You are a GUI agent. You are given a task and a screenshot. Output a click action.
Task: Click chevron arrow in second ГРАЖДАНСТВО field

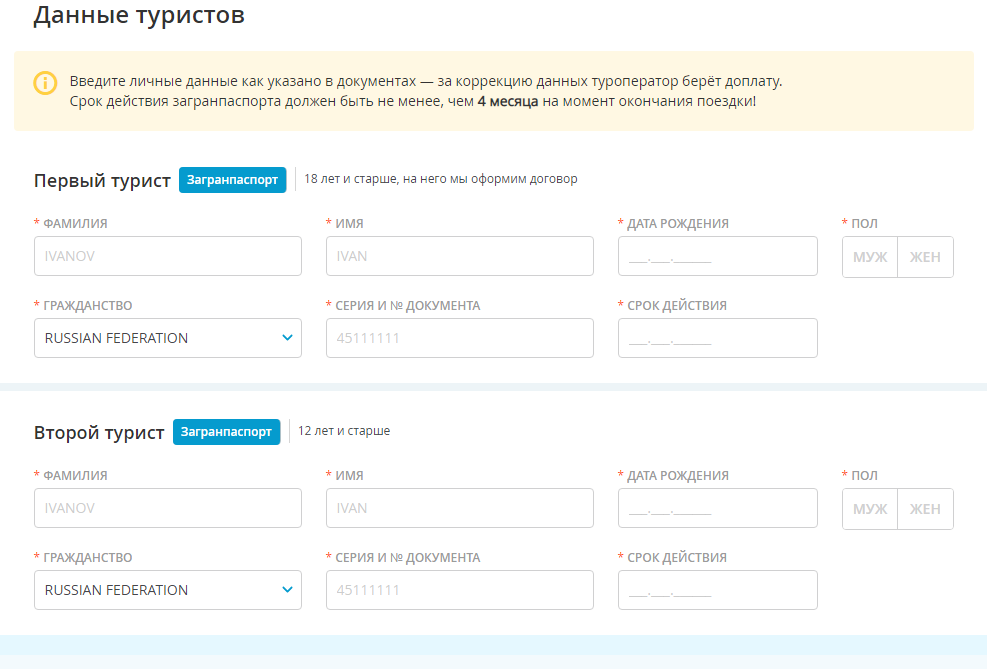click(287, 590)
